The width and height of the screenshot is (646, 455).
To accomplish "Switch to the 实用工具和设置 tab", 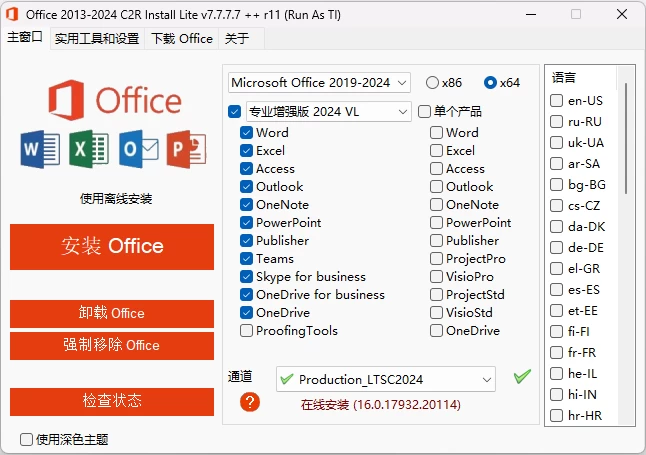I will pos(97,38).
